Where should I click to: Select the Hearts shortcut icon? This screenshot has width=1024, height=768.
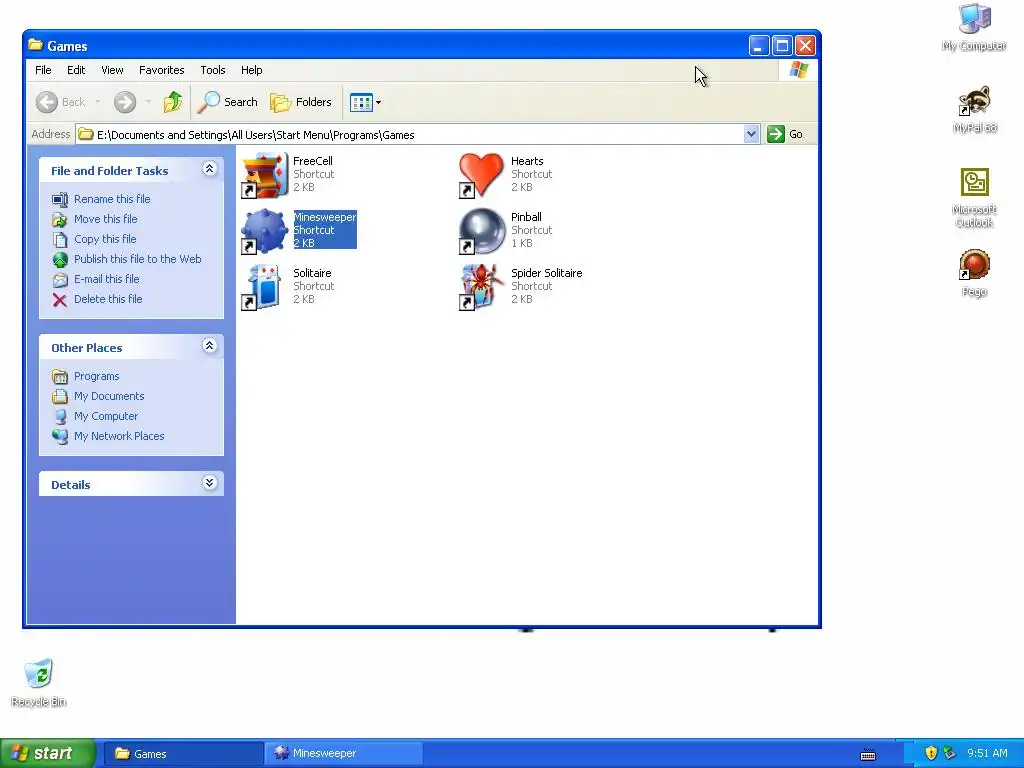click(482, 175)
